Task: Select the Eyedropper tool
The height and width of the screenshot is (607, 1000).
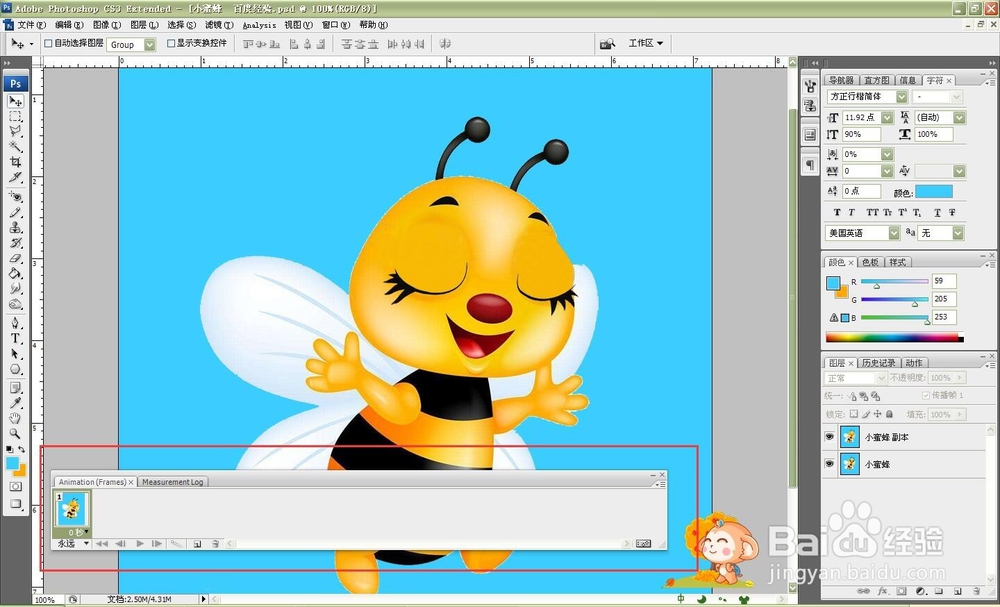Action: pyautogui.click(x=15, y=403)
